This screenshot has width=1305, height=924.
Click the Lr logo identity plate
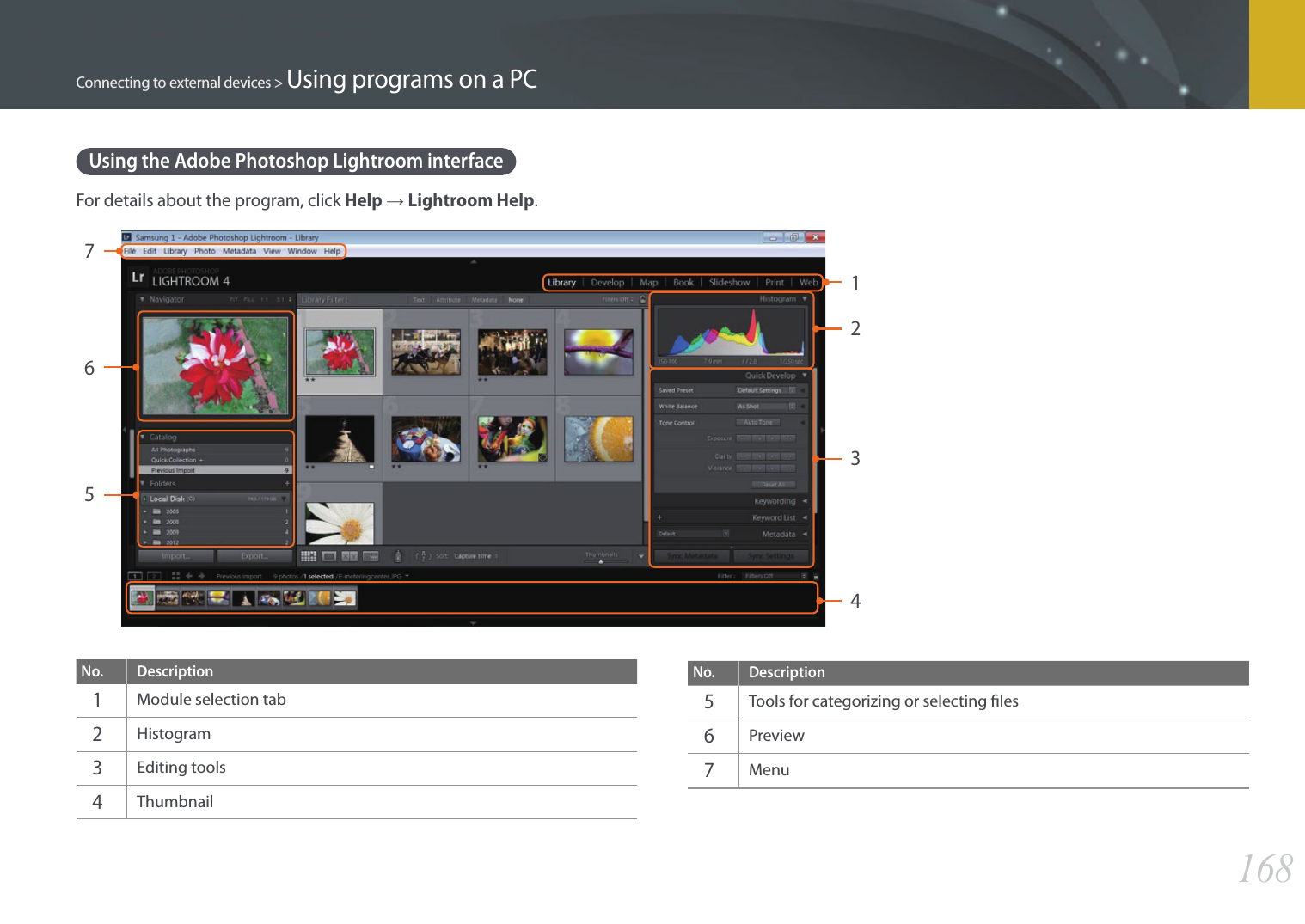tap(138, 278)
